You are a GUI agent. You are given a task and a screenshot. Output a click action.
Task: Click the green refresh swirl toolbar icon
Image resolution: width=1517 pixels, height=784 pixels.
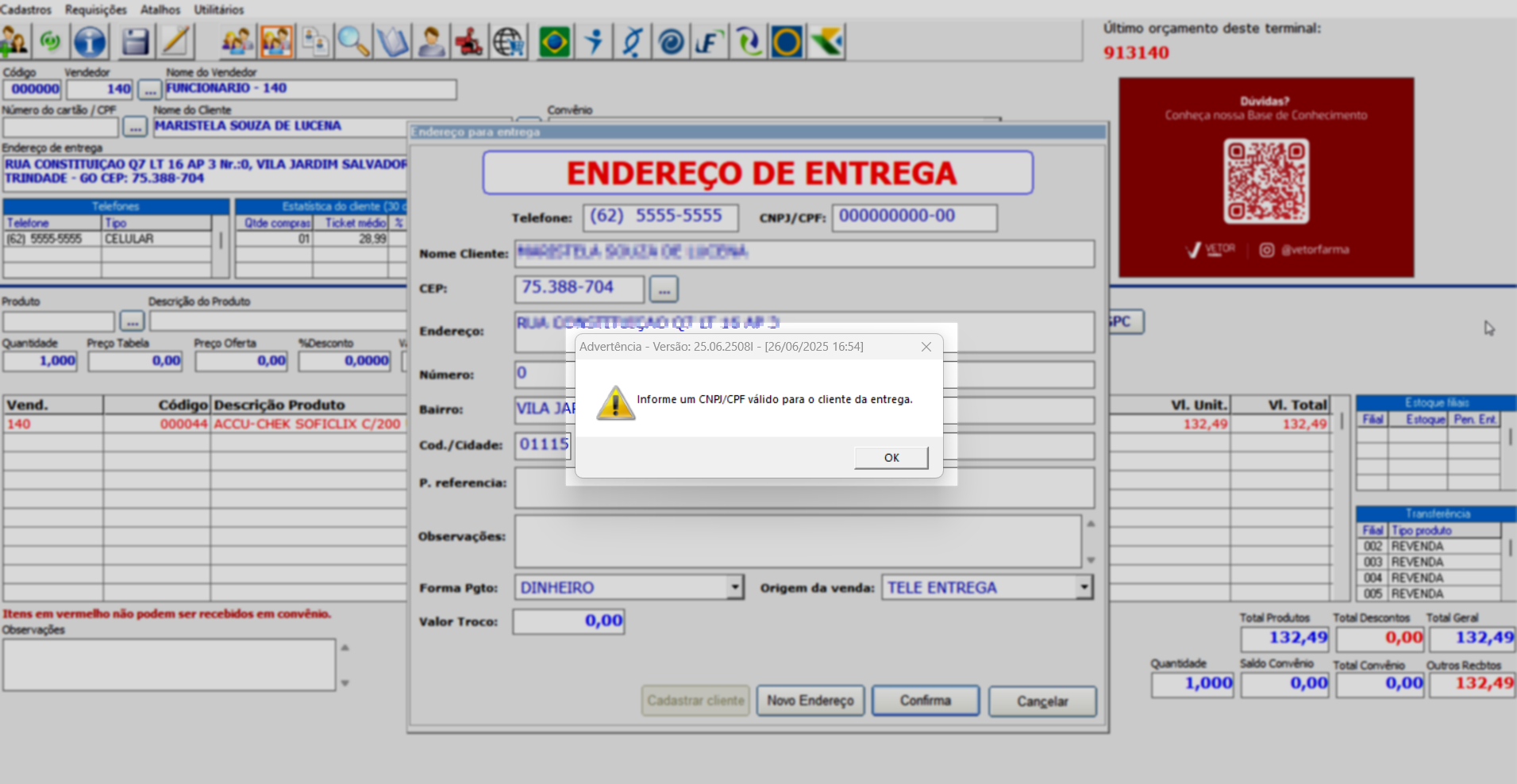pos(51,41)
